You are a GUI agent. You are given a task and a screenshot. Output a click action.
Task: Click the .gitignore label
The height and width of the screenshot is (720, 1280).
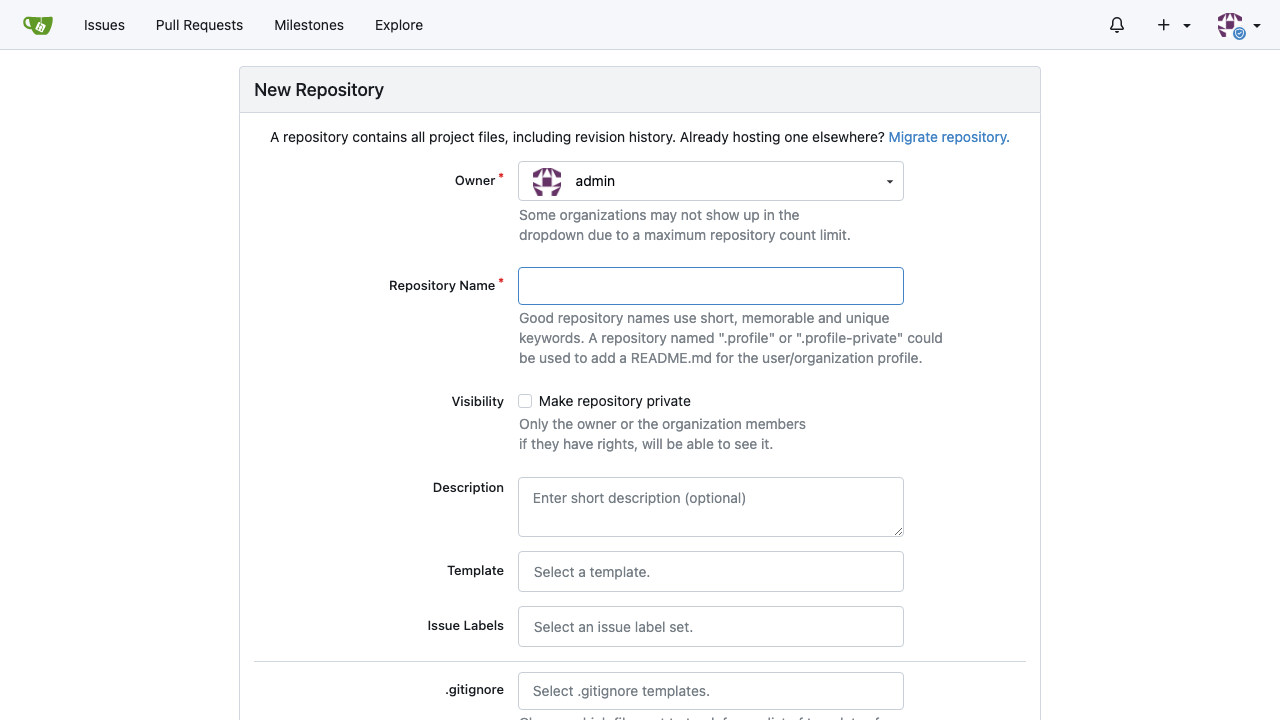click(475, 690)
